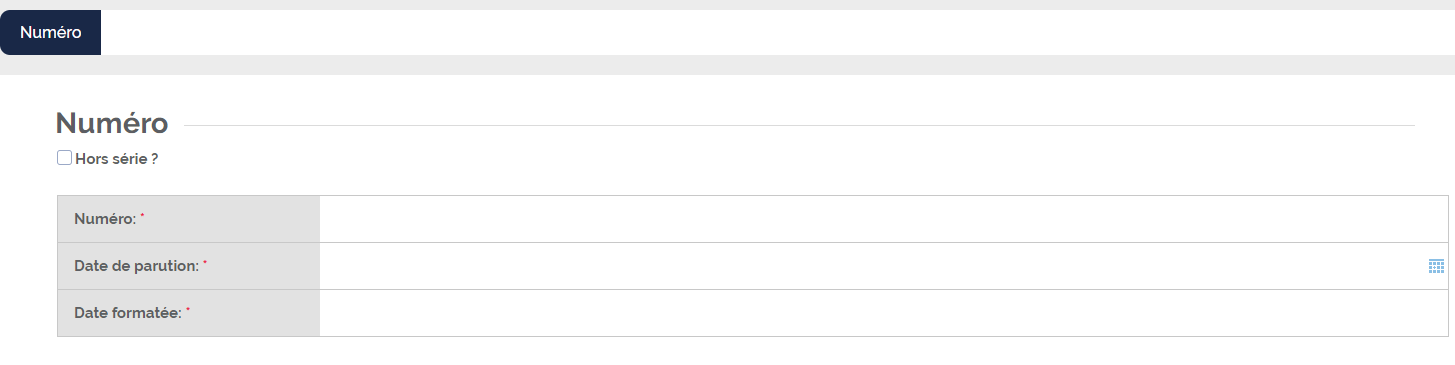Click the gray cell containing Numéro label
The width and height of the screenshot is (1455, 365).
click(189, 219)
